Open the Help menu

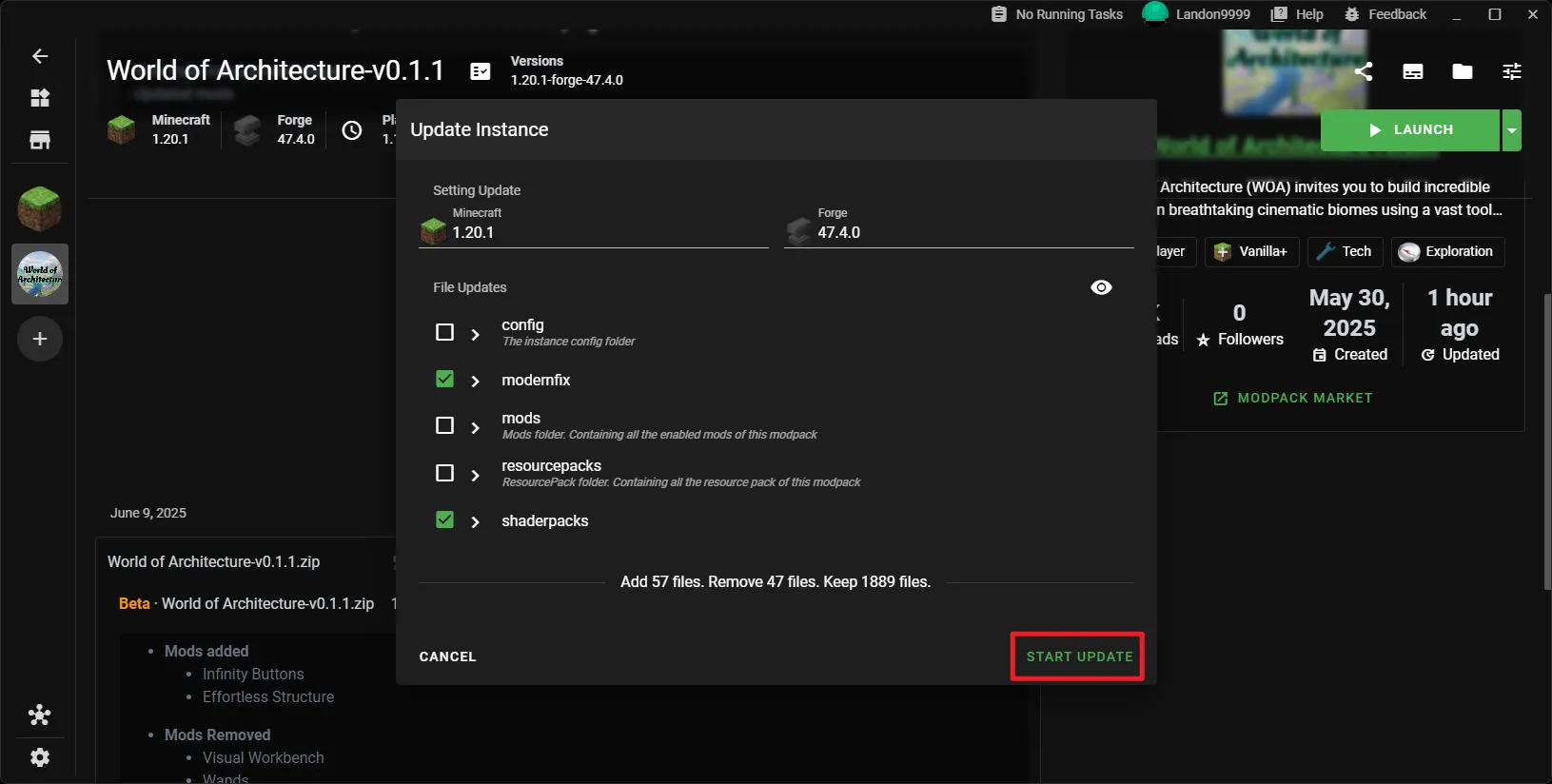(1297, 14)
